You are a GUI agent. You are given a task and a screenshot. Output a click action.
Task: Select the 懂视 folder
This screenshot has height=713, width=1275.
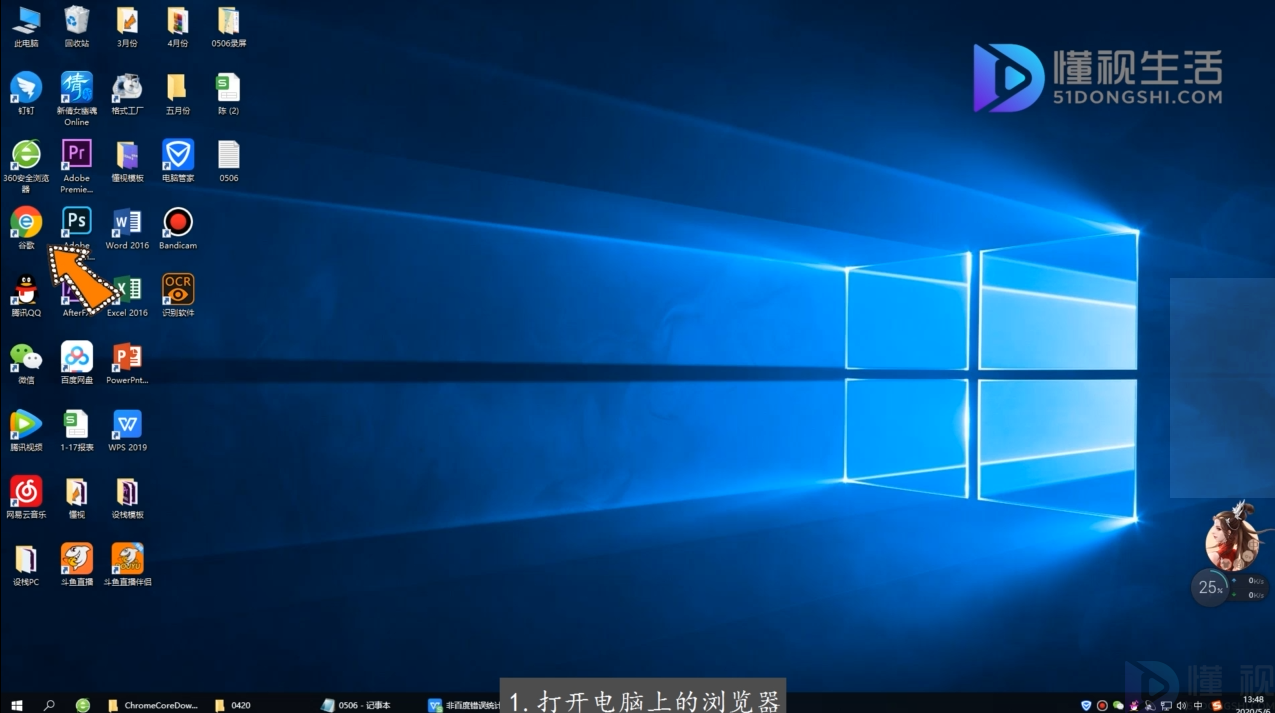click(77, 497)
